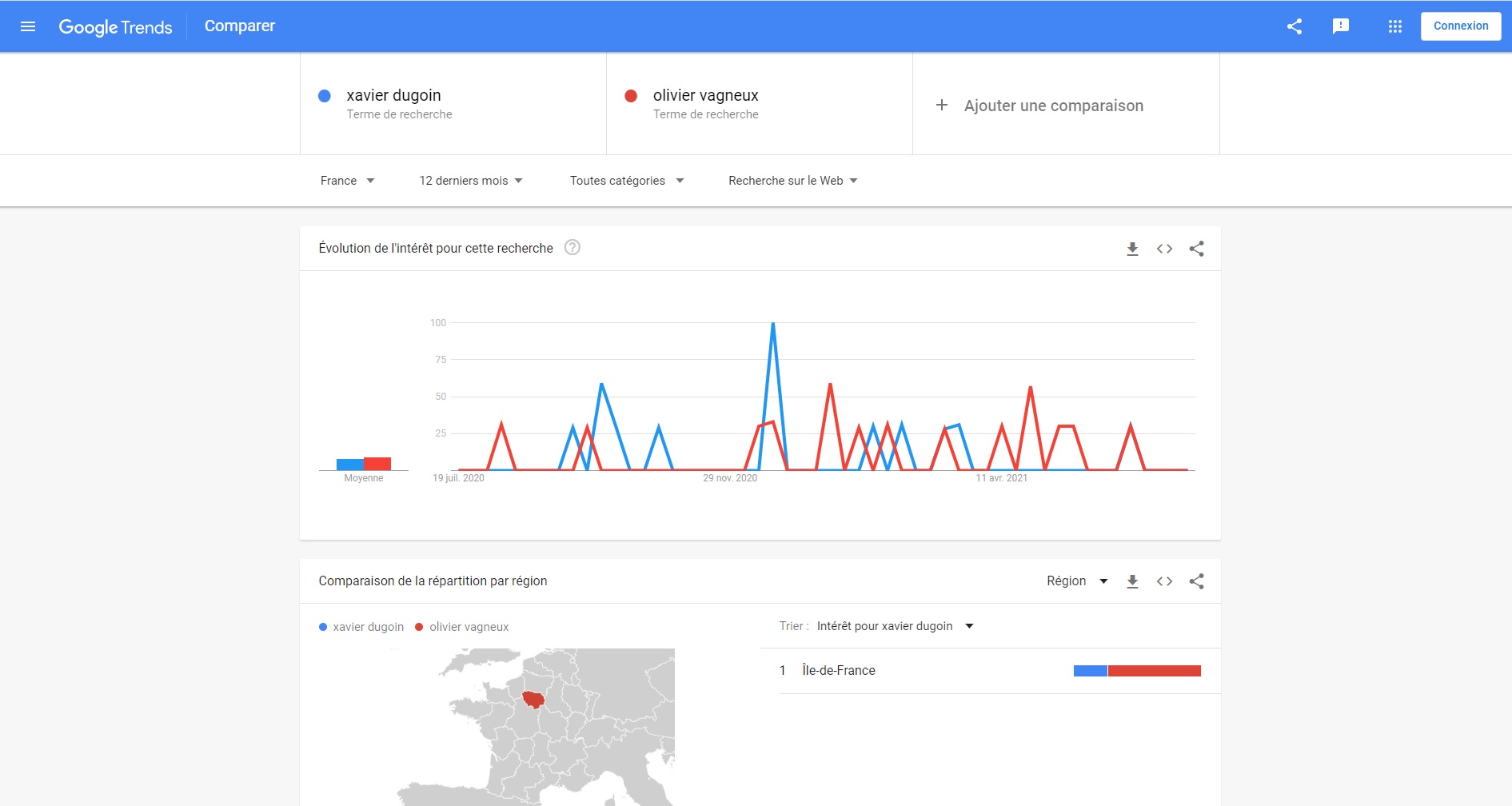Open the Google apps grid
This screenshot has width=1512, height=806.
click(x=1395, y=26)
